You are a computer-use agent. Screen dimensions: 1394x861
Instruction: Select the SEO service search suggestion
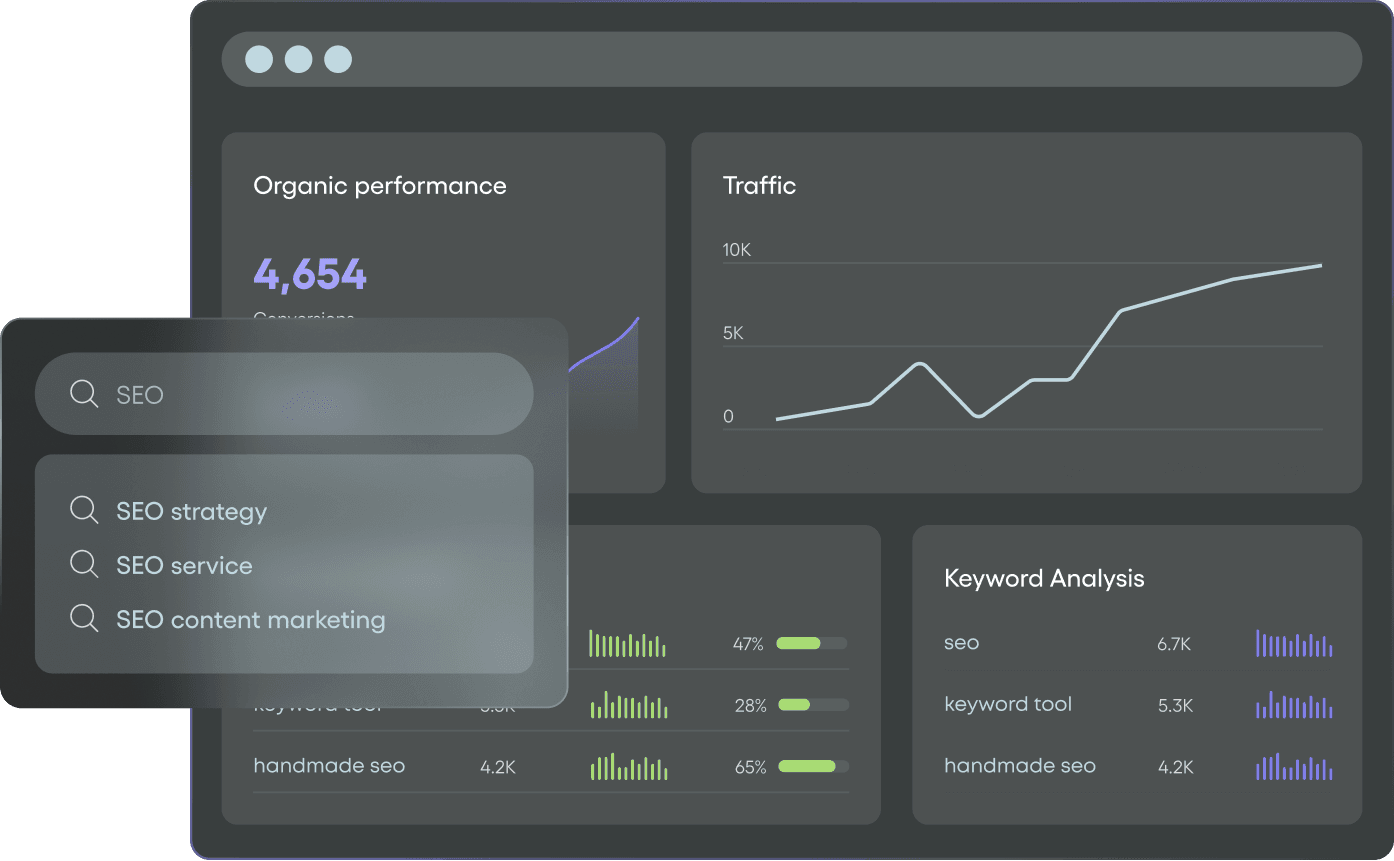click(x=184, y=564)
